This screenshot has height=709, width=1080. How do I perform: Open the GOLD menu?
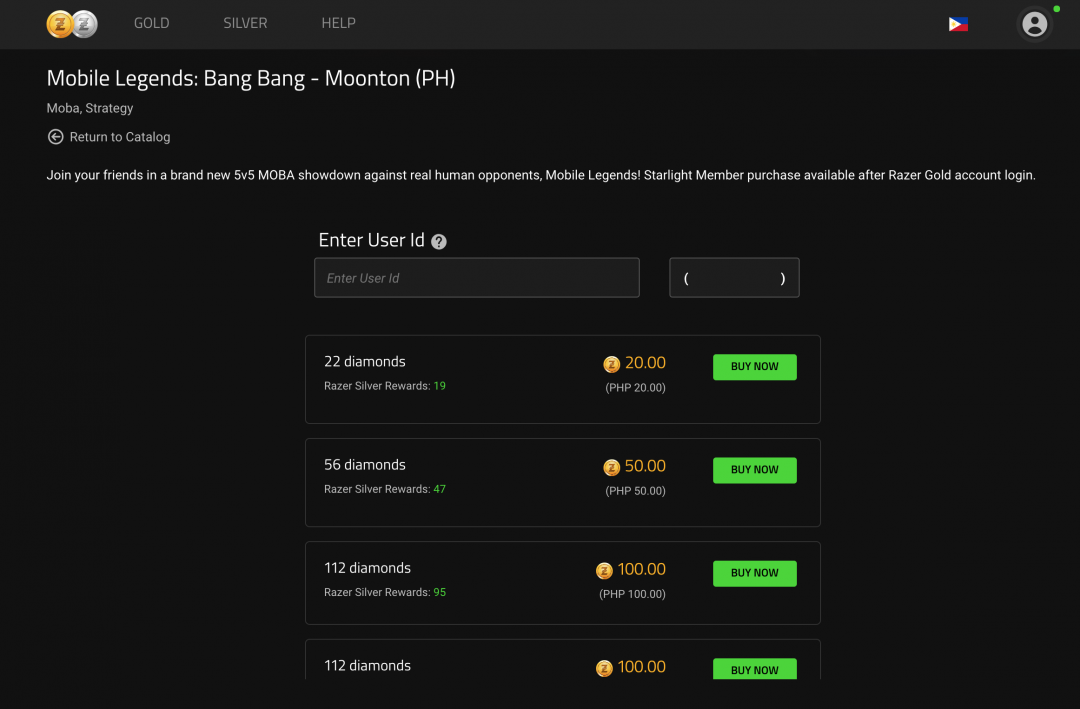152,23
